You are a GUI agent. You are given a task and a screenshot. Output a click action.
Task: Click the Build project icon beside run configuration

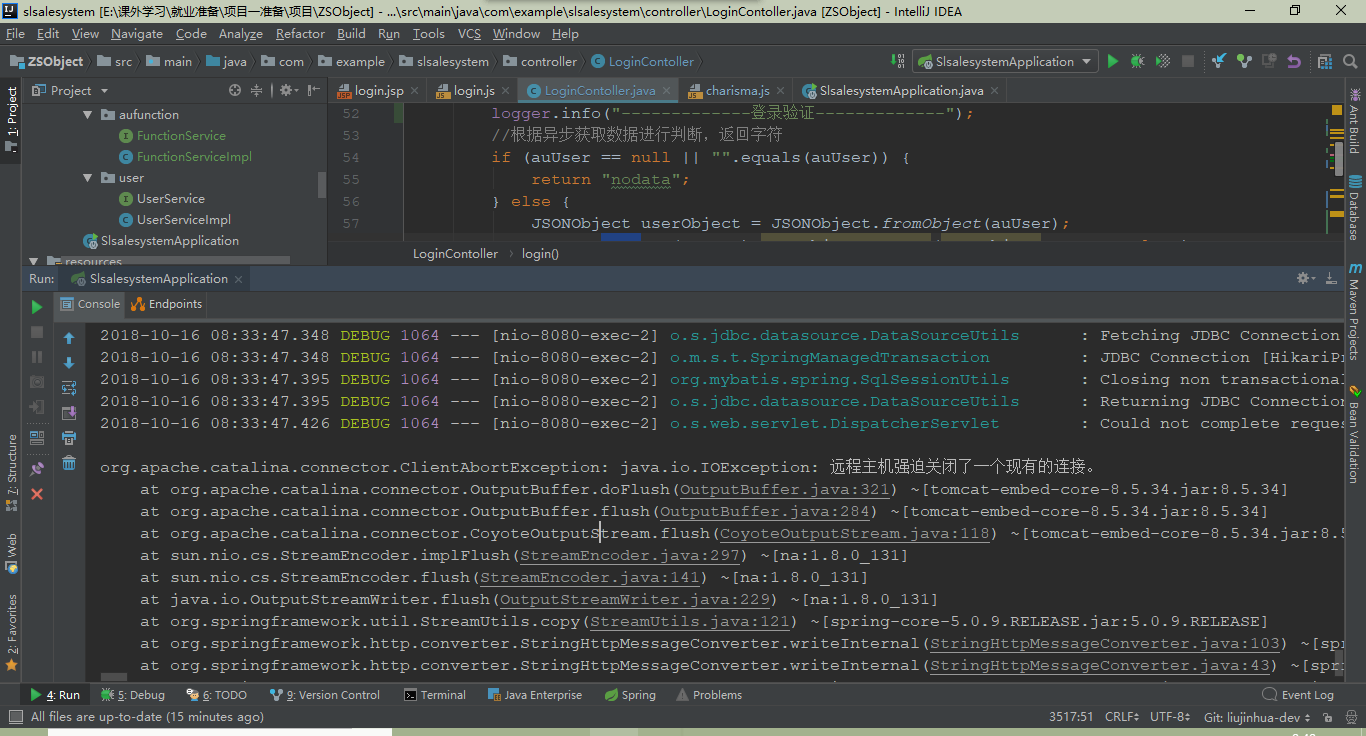(x=897, y=61)
